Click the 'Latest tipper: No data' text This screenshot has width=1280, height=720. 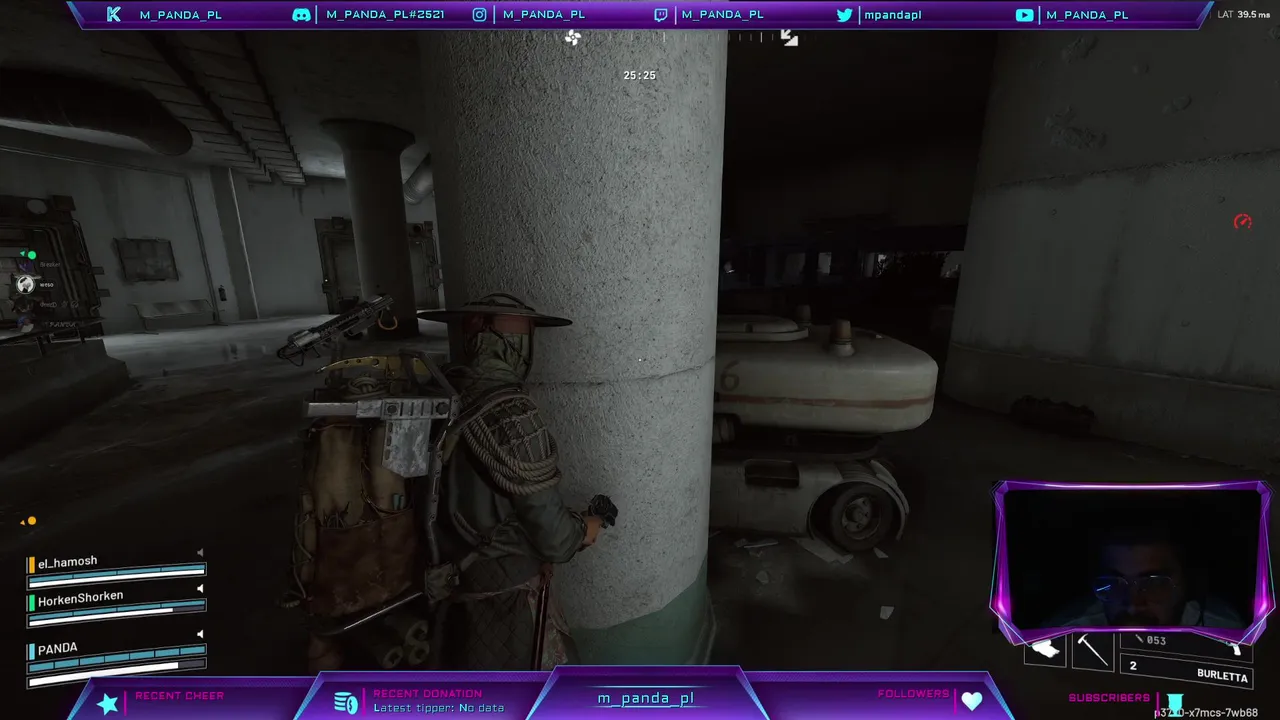click(438, 708)
